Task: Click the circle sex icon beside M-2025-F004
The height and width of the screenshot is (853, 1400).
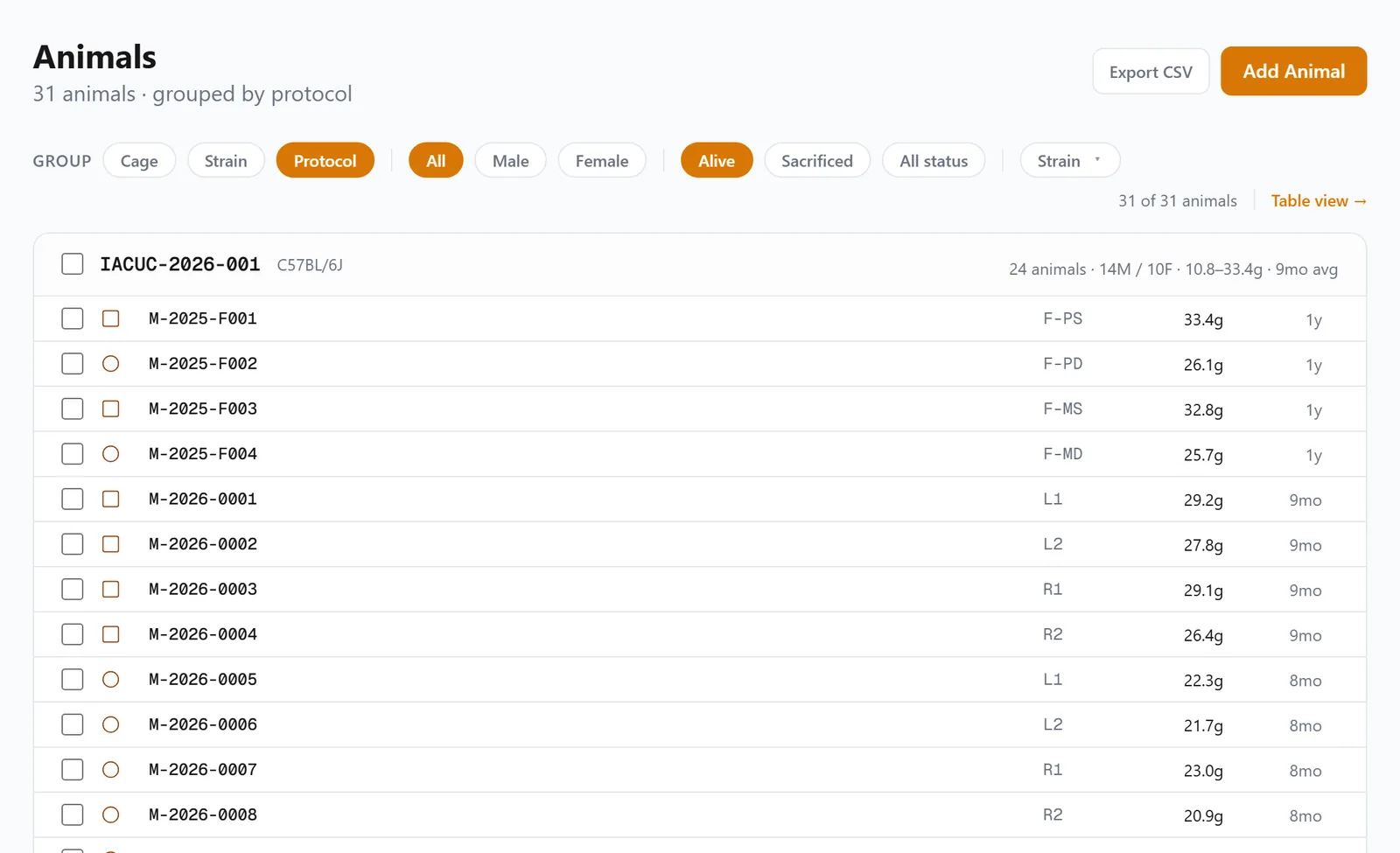Action: [x=110, y=454]
